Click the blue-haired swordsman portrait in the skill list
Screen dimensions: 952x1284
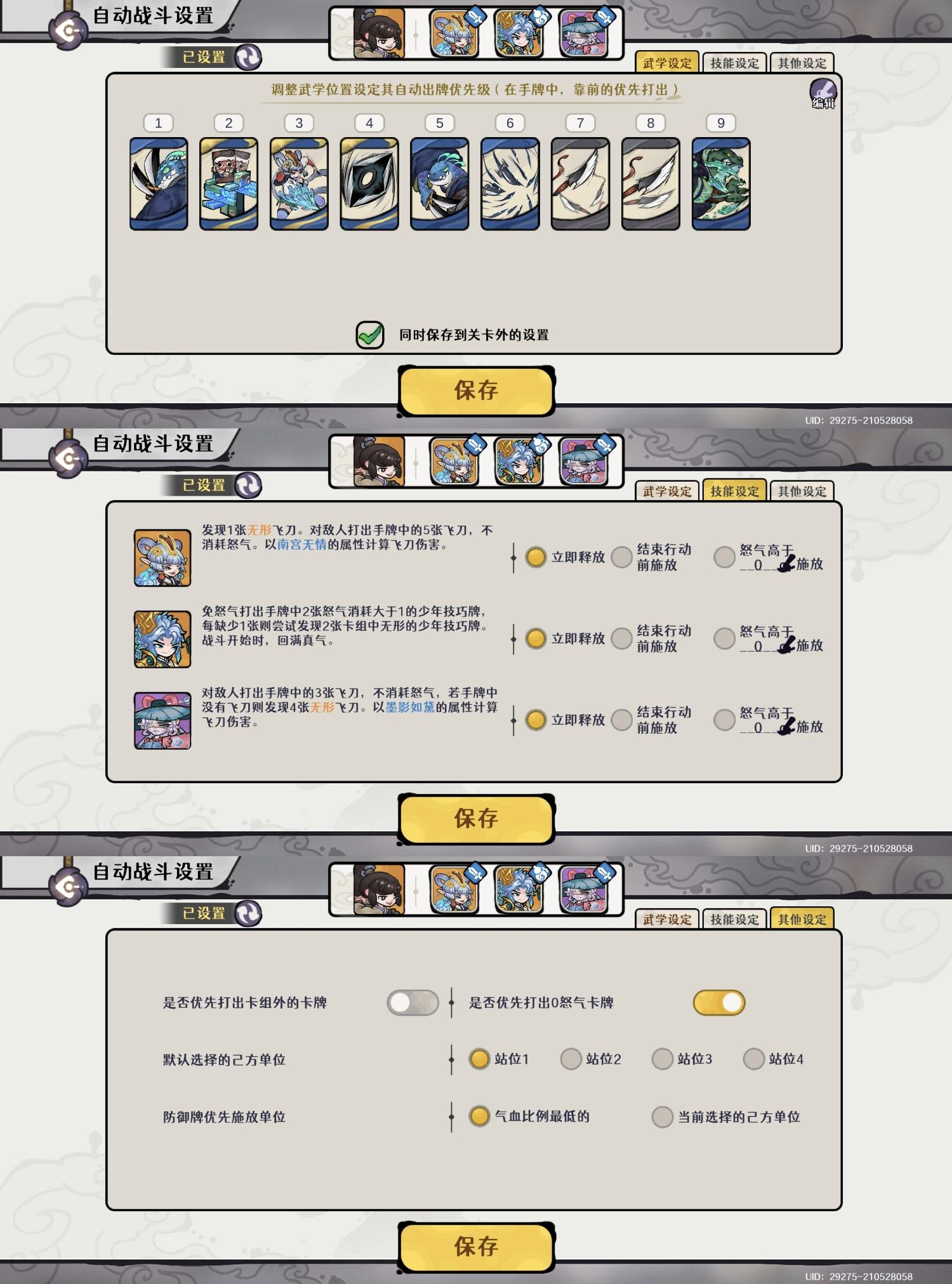click(162, 639)
